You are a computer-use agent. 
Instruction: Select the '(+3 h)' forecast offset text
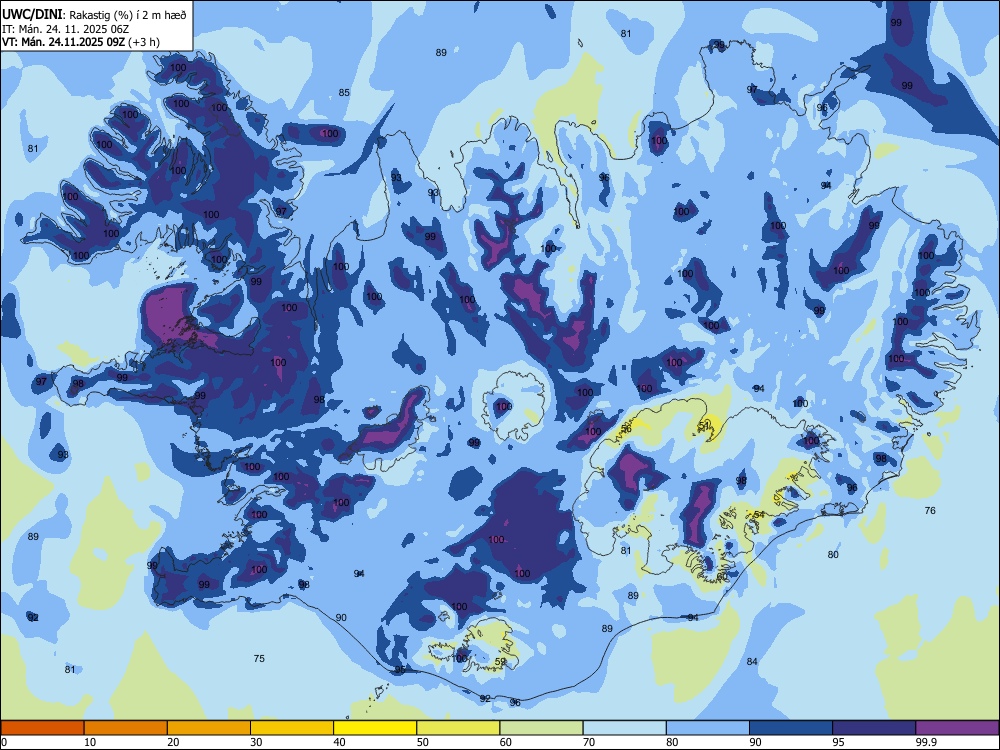pos(144,42)
